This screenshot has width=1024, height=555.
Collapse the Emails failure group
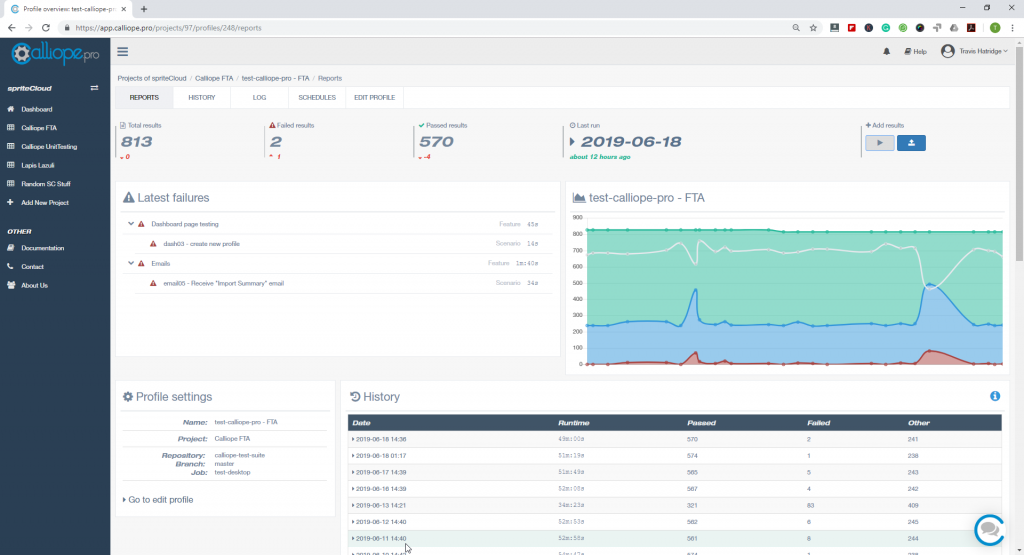click(131, 263)
